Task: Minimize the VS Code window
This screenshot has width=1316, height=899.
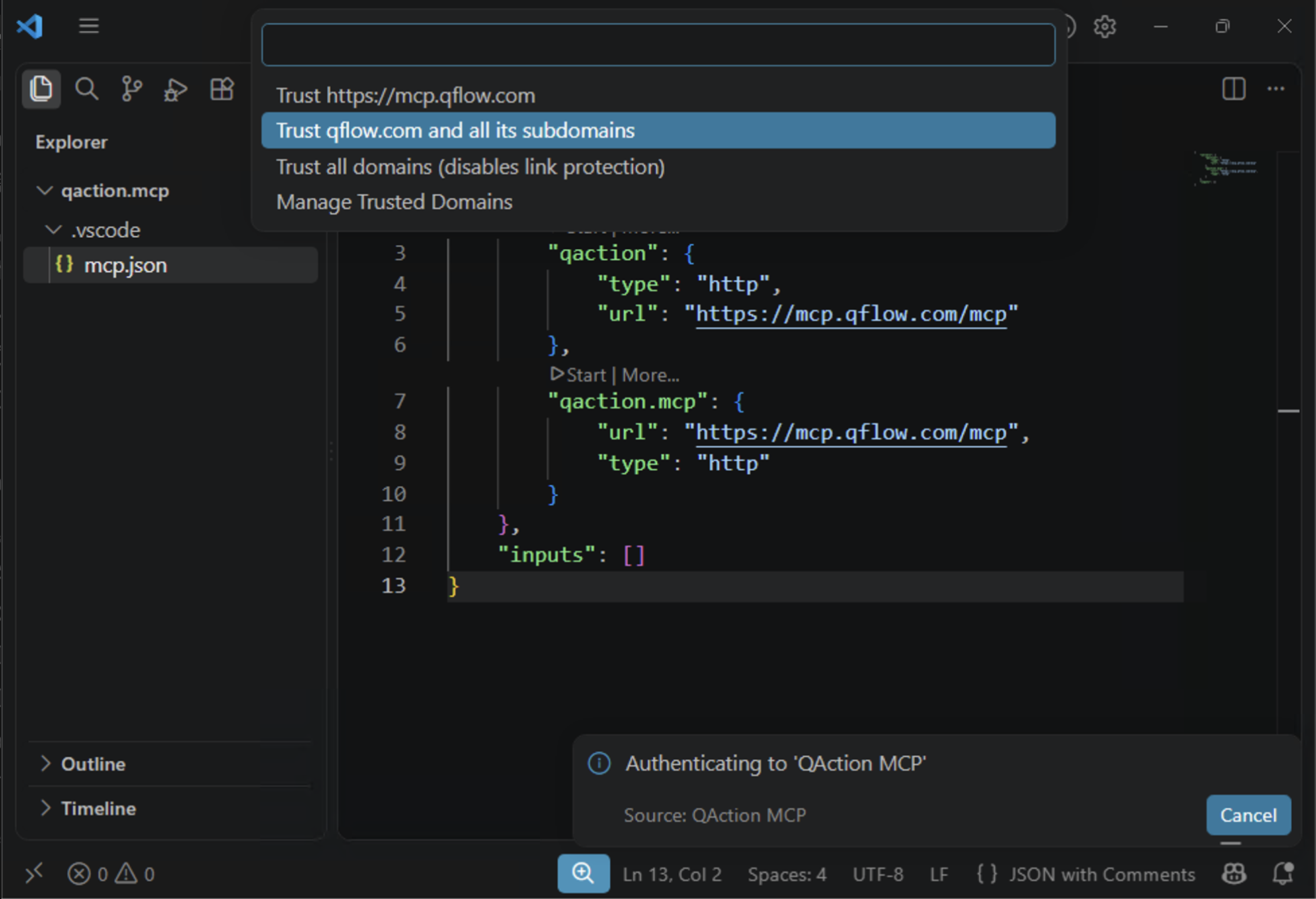Action: [1161, 26]
